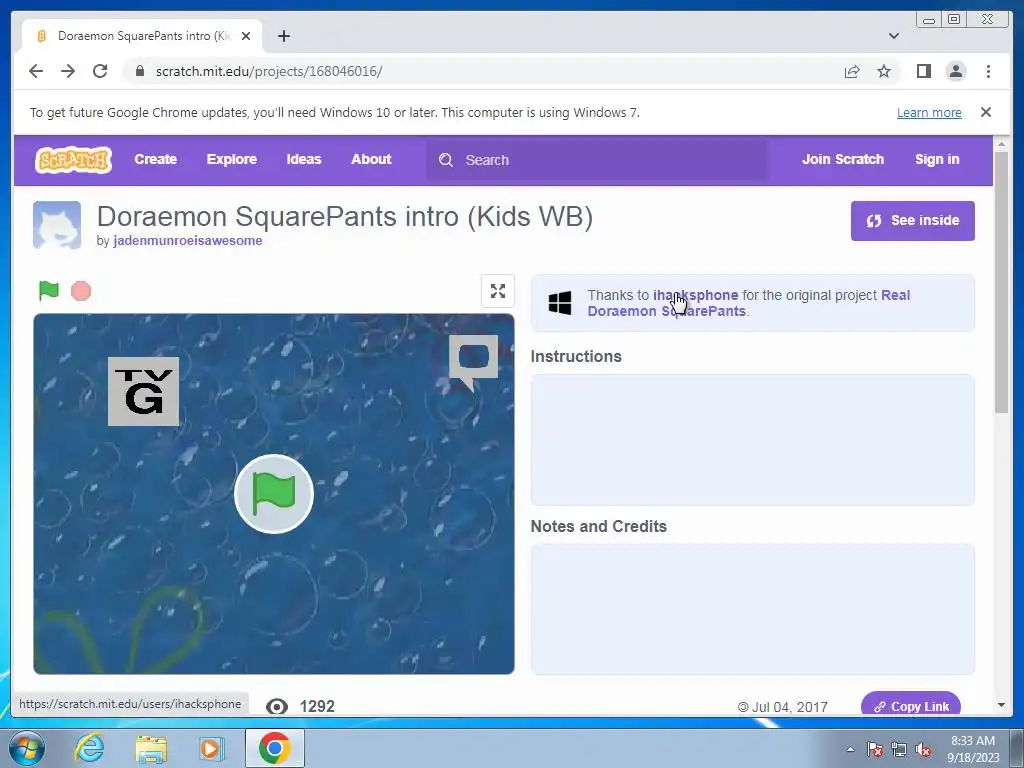The width and height of the screenshot is (1024, 768).
Task: Open Internet Explorer from taskbar
Action: coord(89,748)
